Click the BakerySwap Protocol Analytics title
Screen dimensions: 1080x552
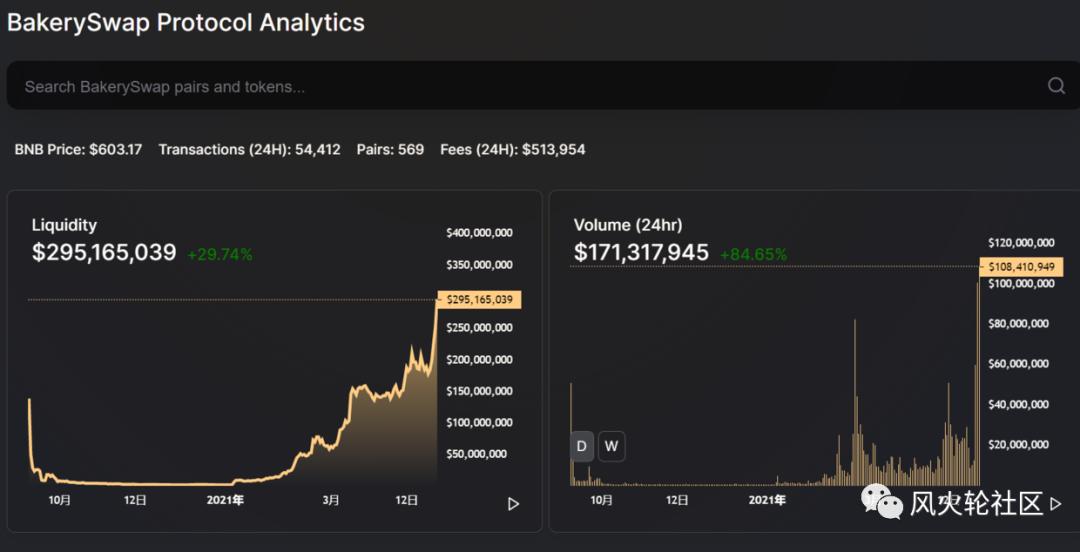[186, 22]
